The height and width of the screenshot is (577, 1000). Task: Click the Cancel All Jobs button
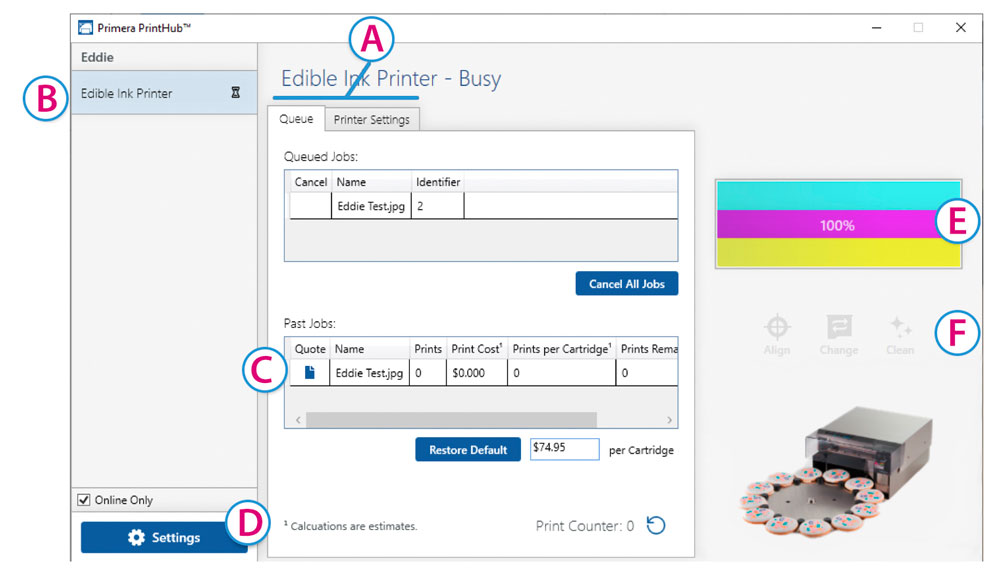(626, 284)
